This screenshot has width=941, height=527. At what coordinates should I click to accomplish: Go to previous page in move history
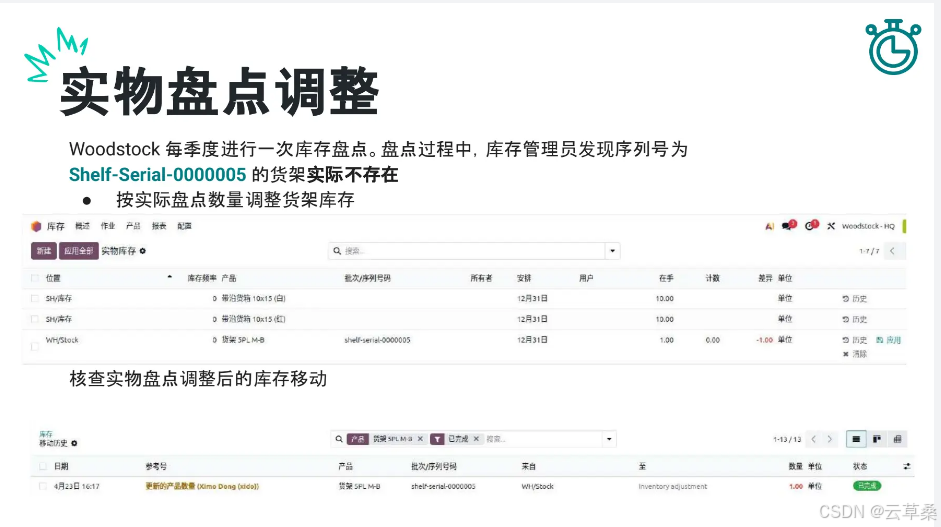[x=814, y=439]
